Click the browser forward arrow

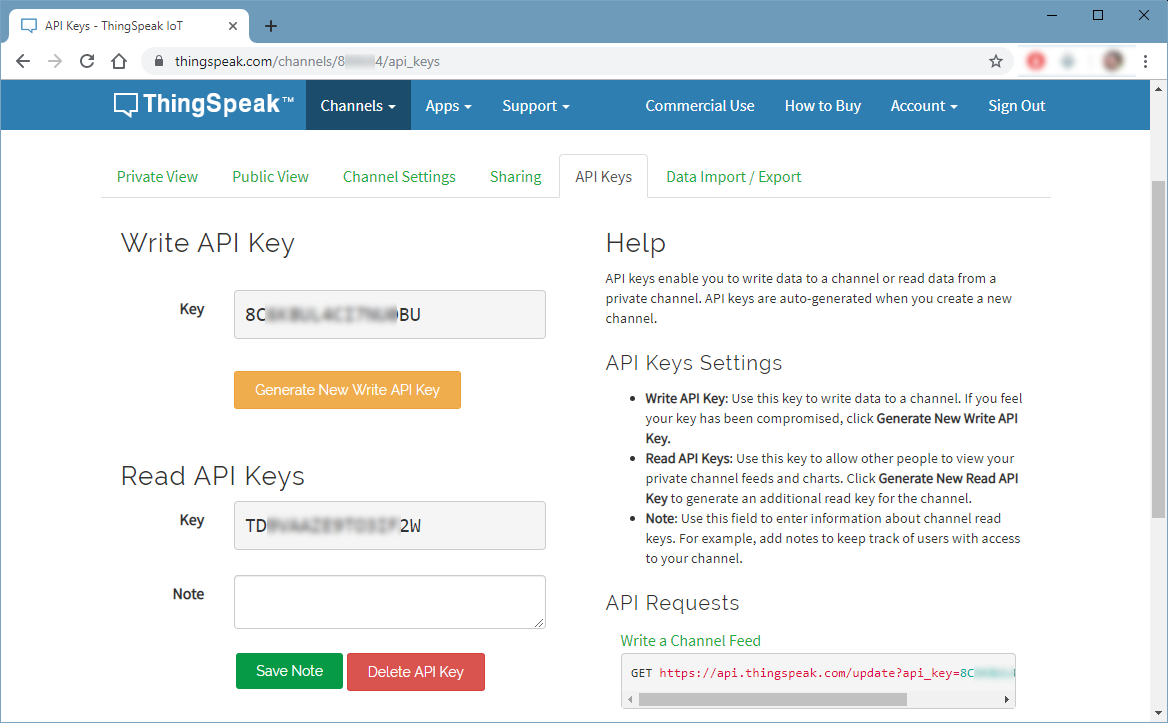[x=55, y=61]
